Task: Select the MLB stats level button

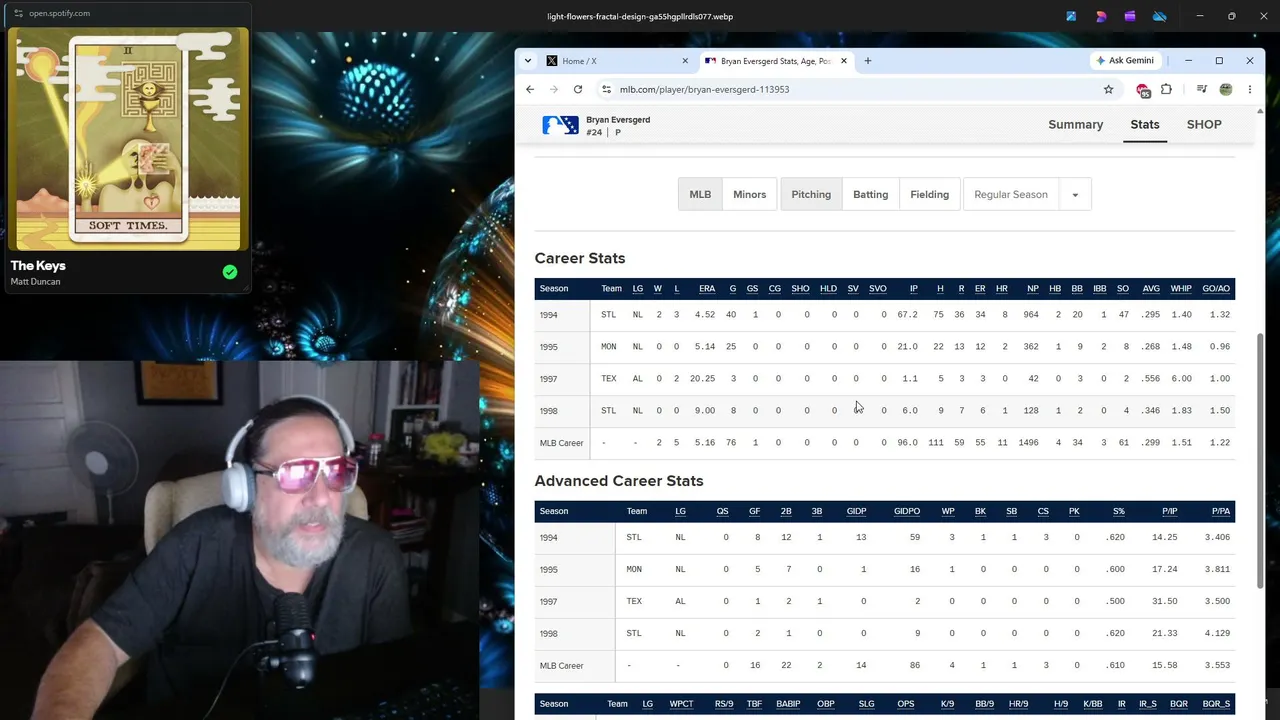Action: (700, 194)
